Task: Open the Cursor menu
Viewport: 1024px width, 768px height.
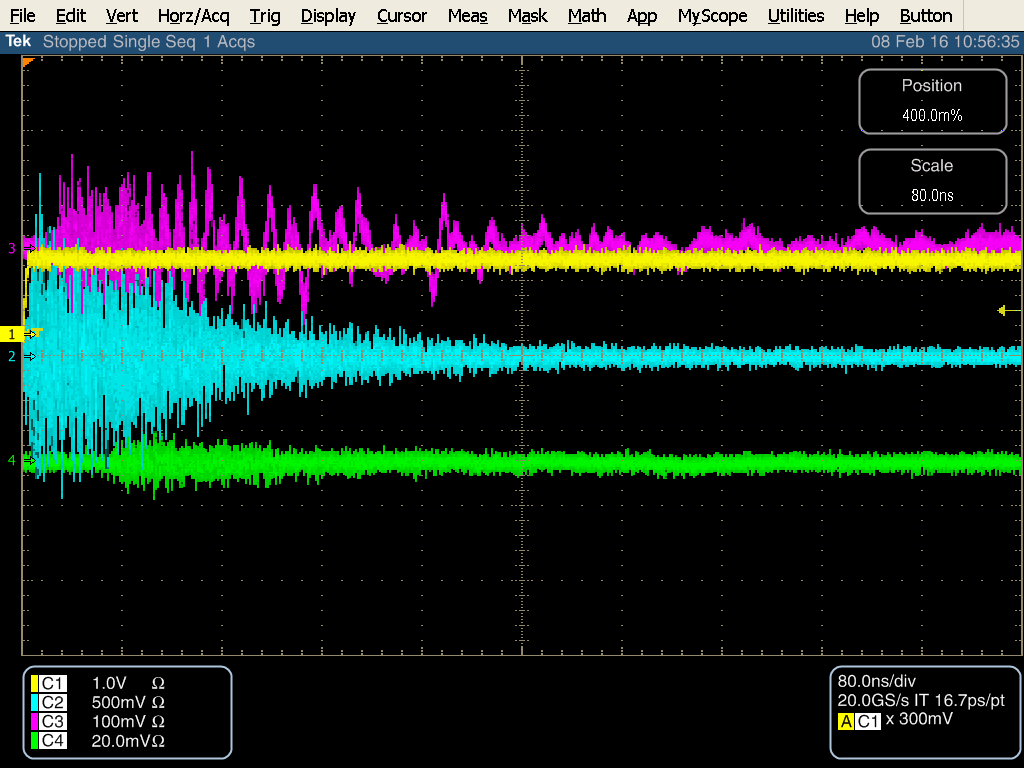Action: (x=402, y=16)
